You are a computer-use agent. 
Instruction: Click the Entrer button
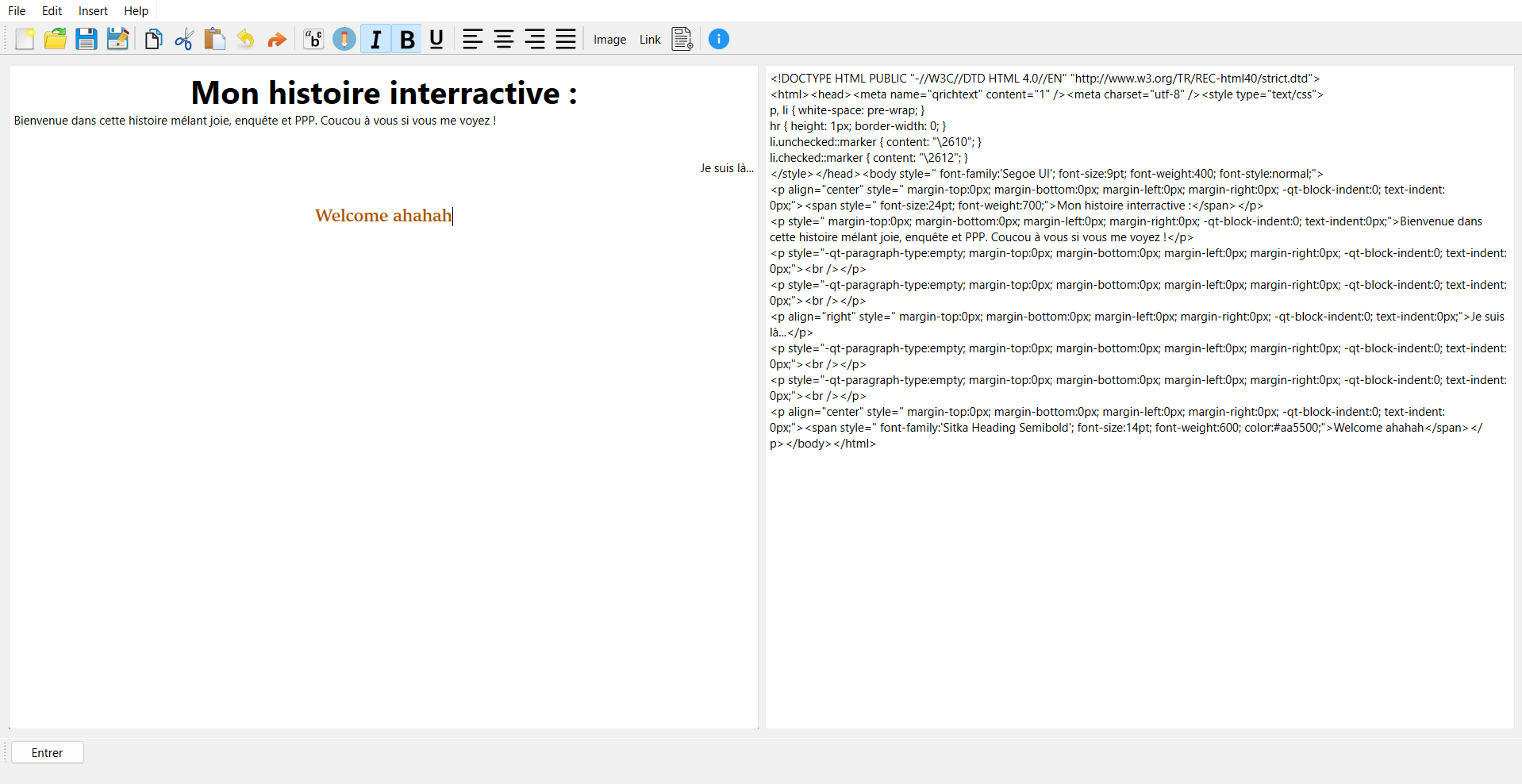(48, 752)
